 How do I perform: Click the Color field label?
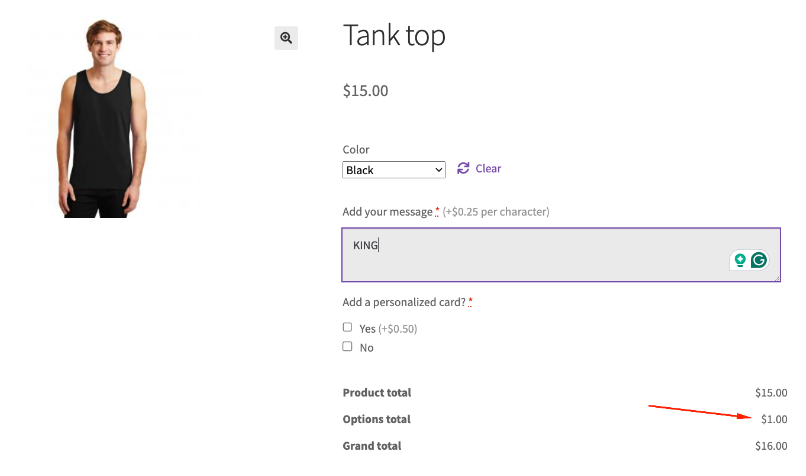pyautogui.click(x=356, y=150)
